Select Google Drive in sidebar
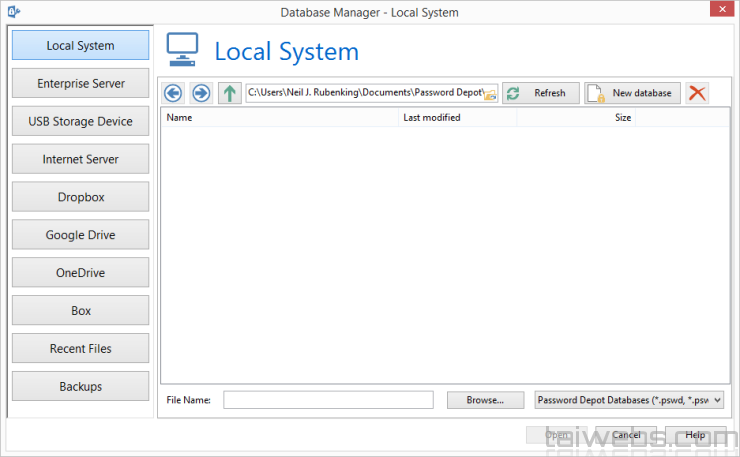 pyautogui.click(x=81, y=236)
